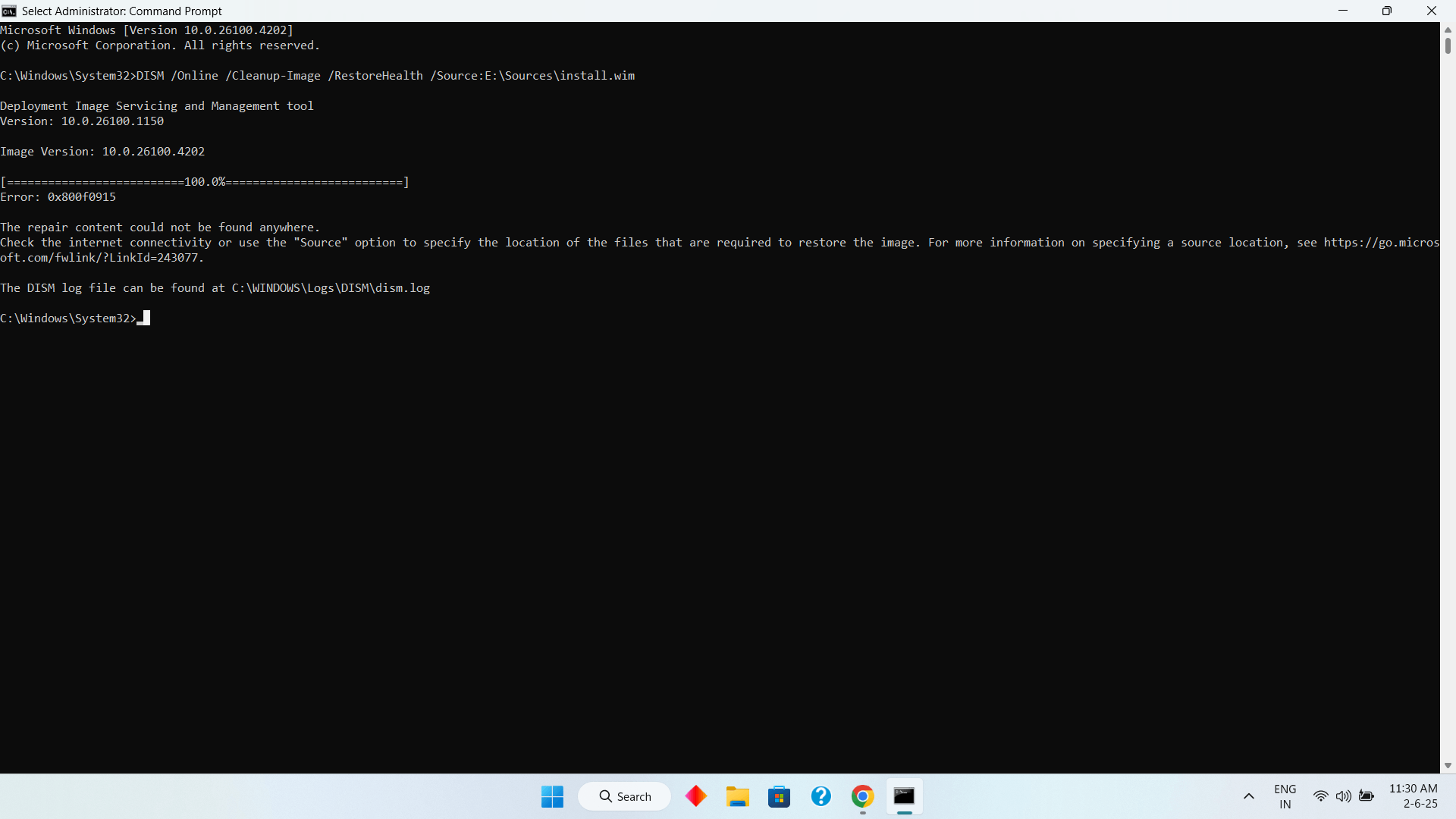This screenshot has width=1456, height=819.
Task: Switch the ENG IN input language
Action: [x=1285, y=796]
